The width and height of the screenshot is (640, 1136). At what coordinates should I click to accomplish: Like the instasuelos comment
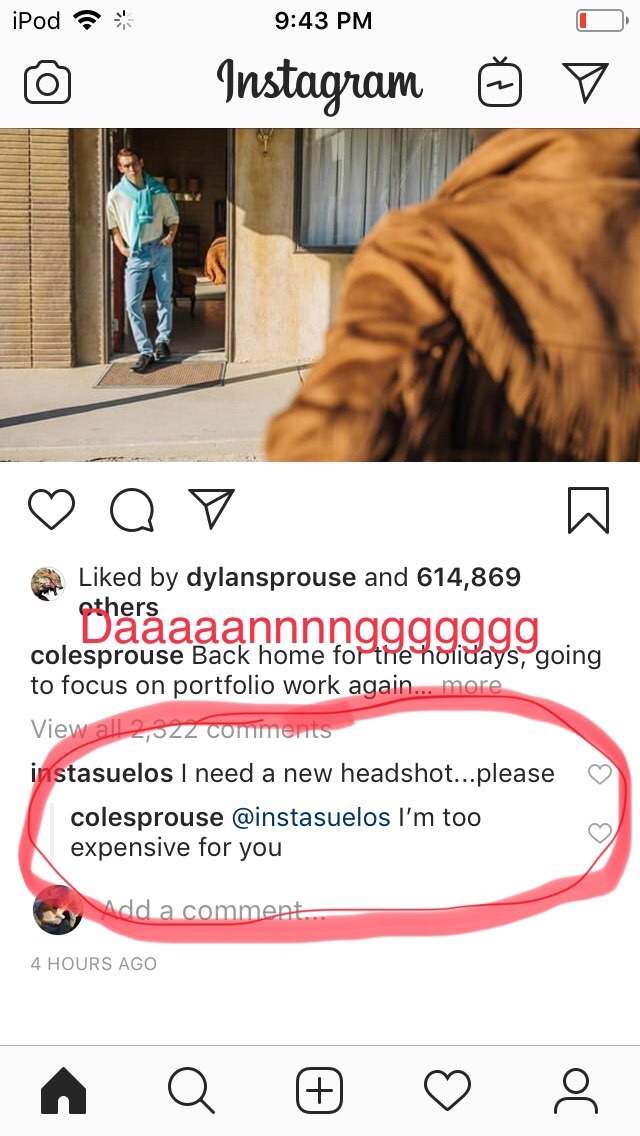coord(599,774)
